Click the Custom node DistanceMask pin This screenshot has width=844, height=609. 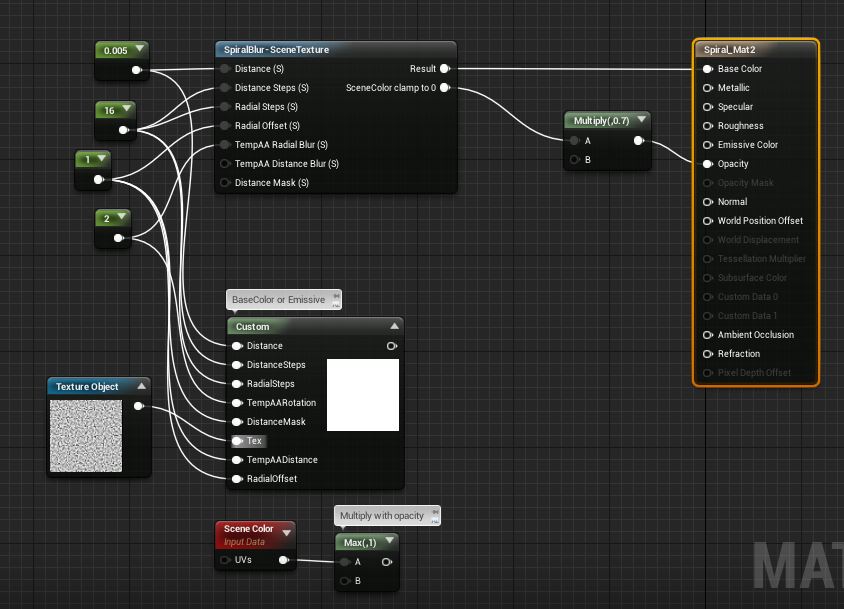click(x=237, y=422)
